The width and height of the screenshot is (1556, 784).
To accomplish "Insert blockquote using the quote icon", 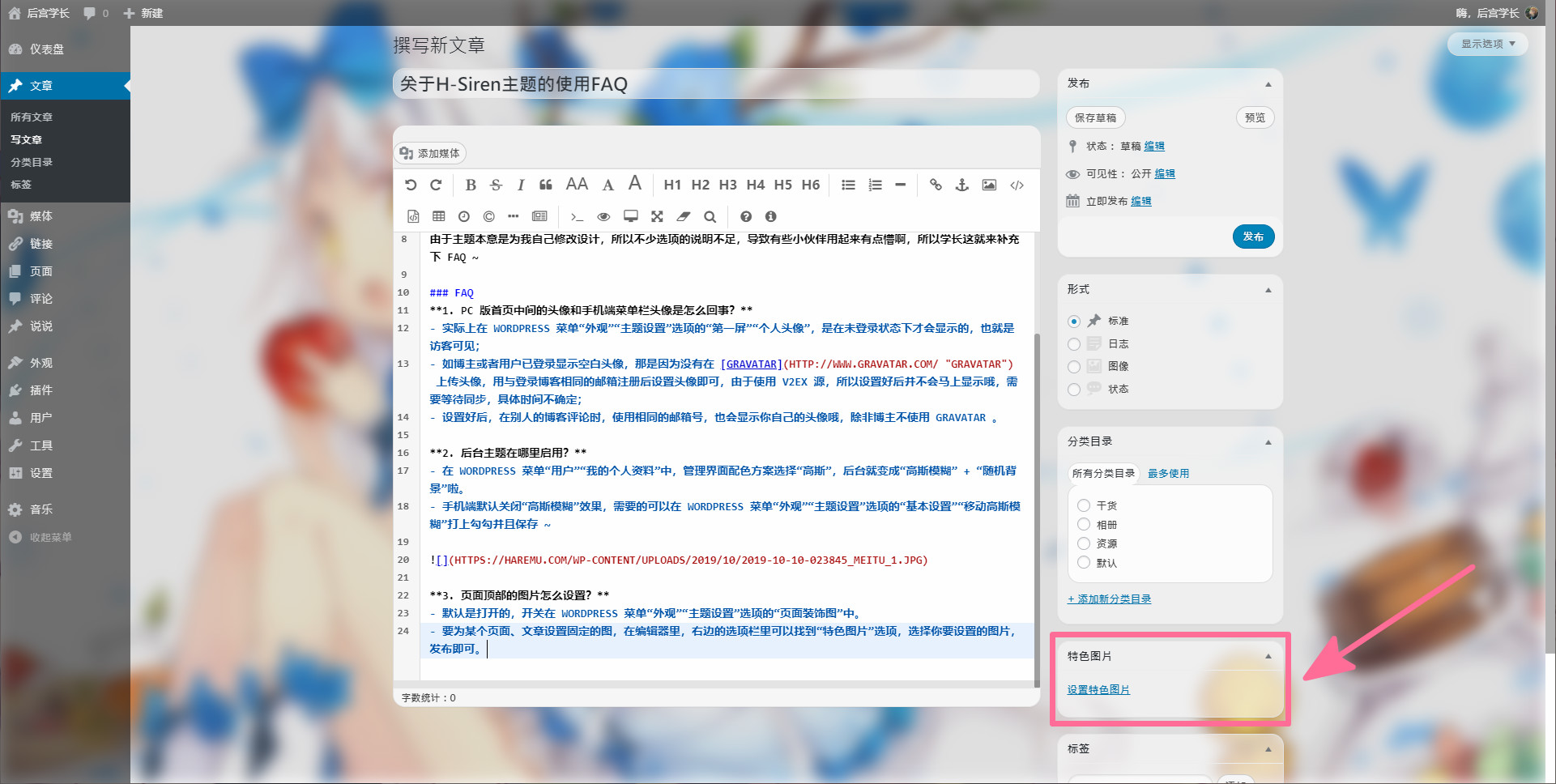I will coord(546,185).
